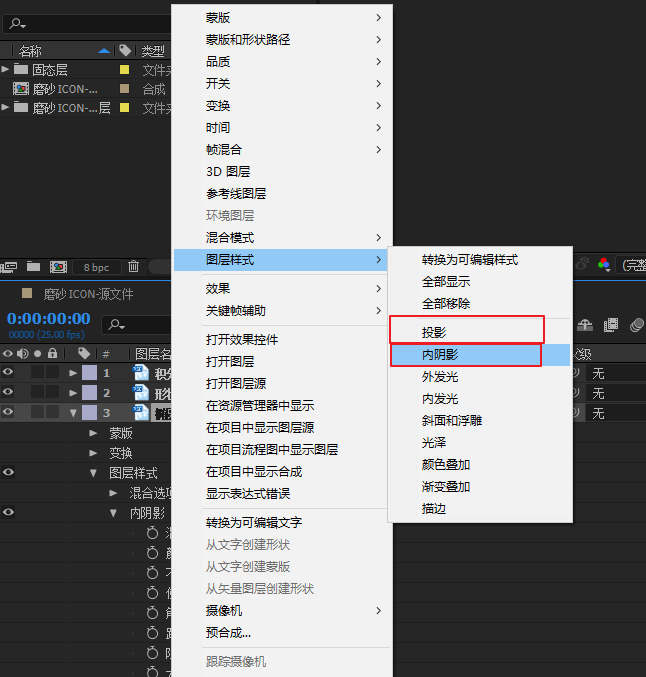Click the 类型 column header
Viewport: 646px width, 677px height.
[153, 51]
